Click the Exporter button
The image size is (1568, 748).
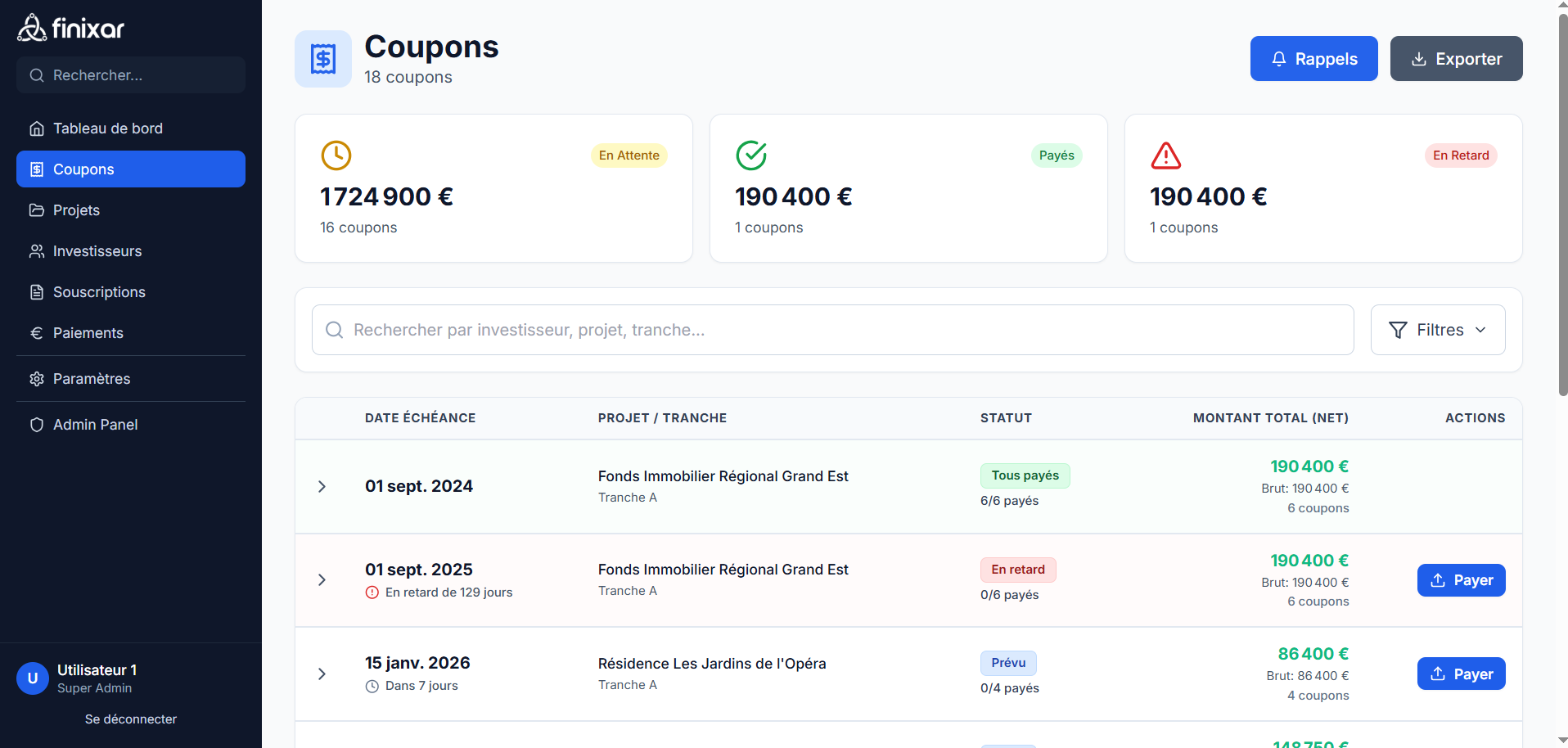(x=1456, y=58)
